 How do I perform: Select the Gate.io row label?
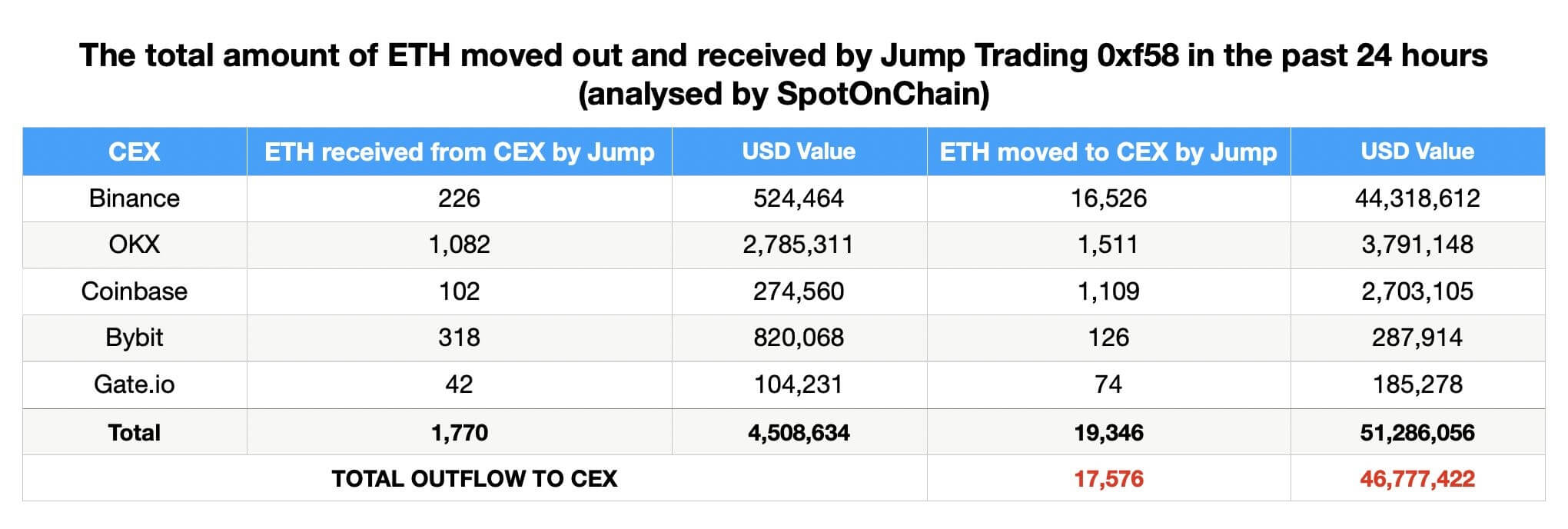tap(135, 384)
